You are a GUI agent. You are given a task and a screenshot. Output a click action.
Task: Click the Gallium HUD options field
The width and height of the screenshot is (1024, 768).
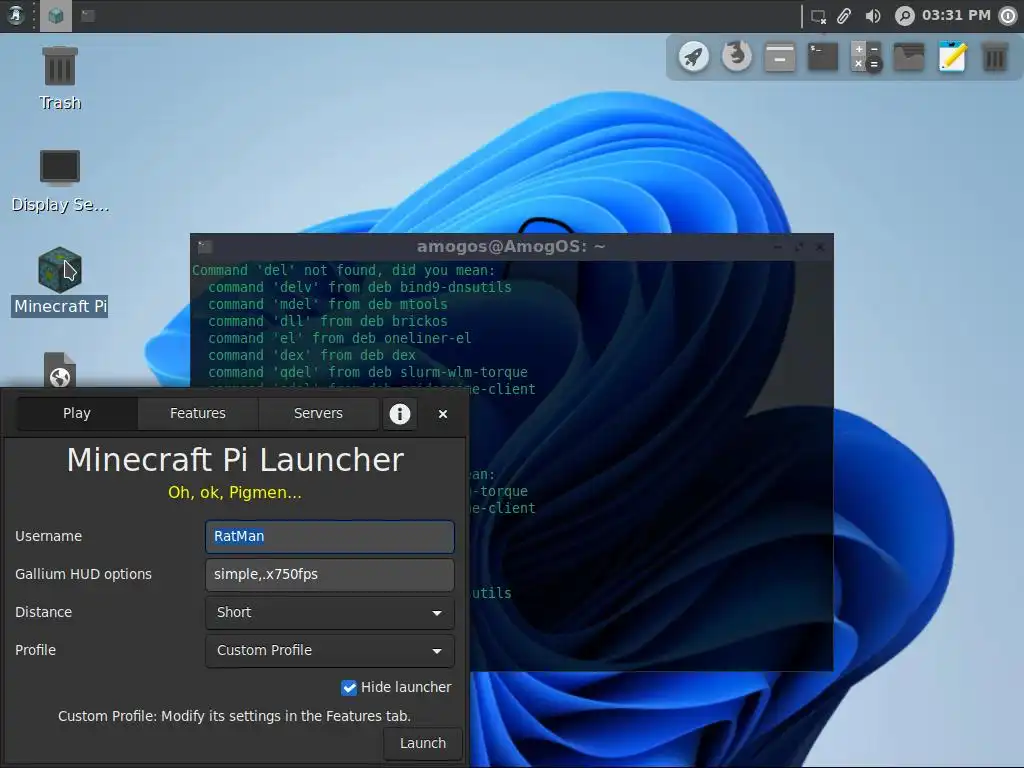coord(330,574)
